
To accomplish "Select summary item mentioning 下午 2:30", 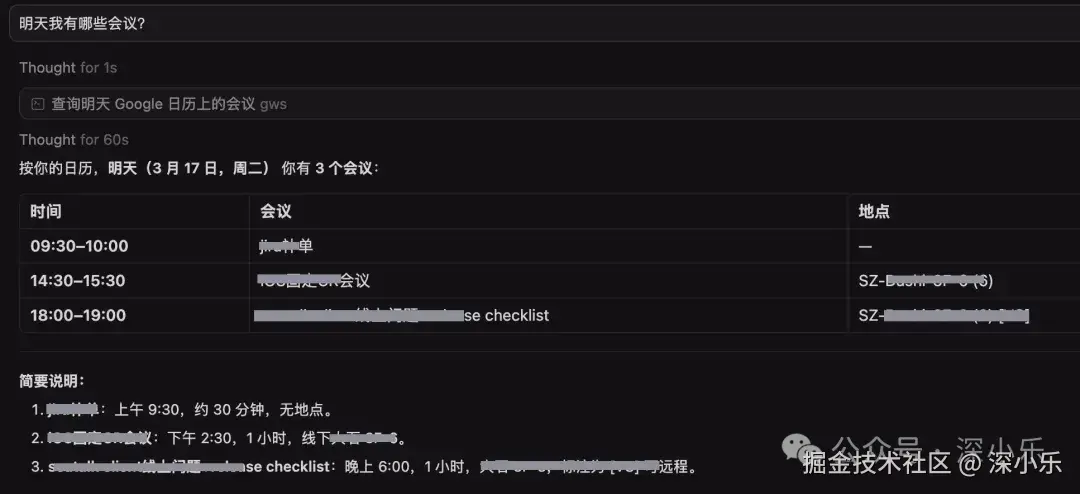I will click(x=218, y=438).
